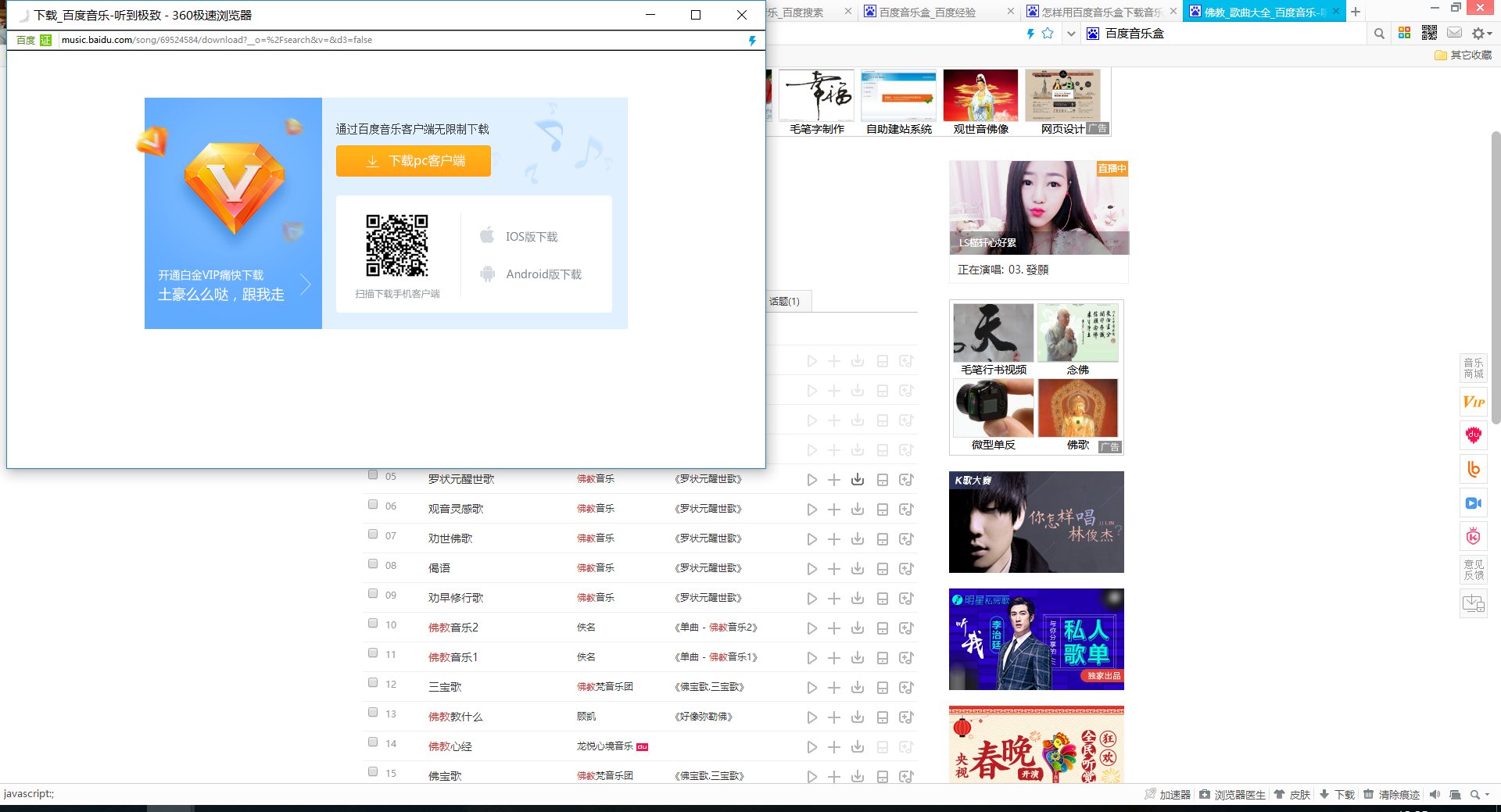Bookmark page with the star icon
The width and height of the screenshot is (1501, 812).
tap(1048, 34)
